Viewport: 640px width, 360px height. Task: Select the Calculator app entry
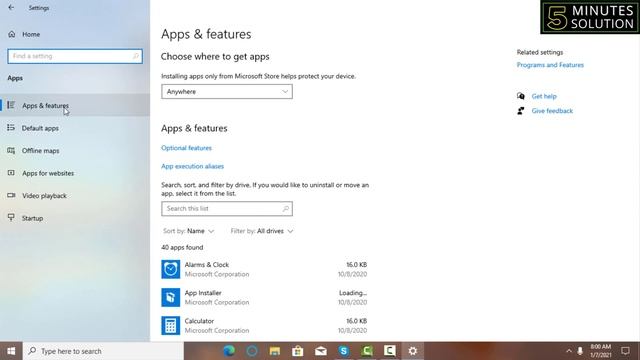[264, 326]
